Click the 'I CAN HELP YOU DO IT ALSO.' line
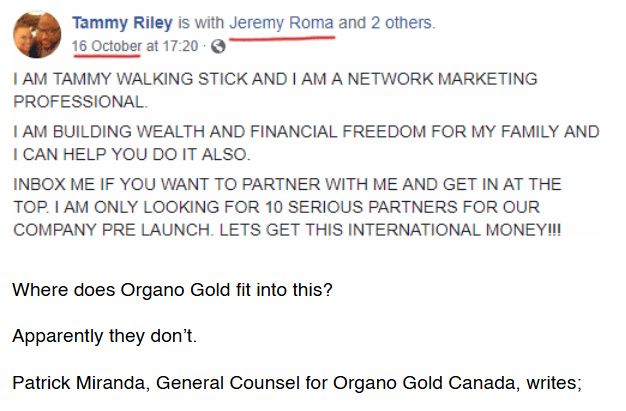Image resolution: width=626 pixels, height=411 pixels. click(132, 154)
